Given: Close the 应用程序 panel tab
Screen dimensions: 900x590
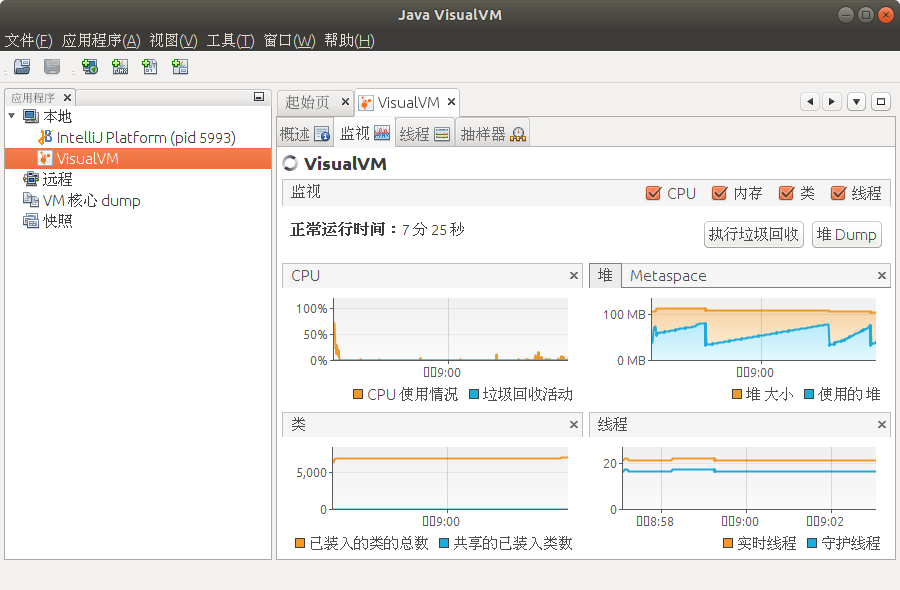Looking at the screenshot, I should (67, 98).
